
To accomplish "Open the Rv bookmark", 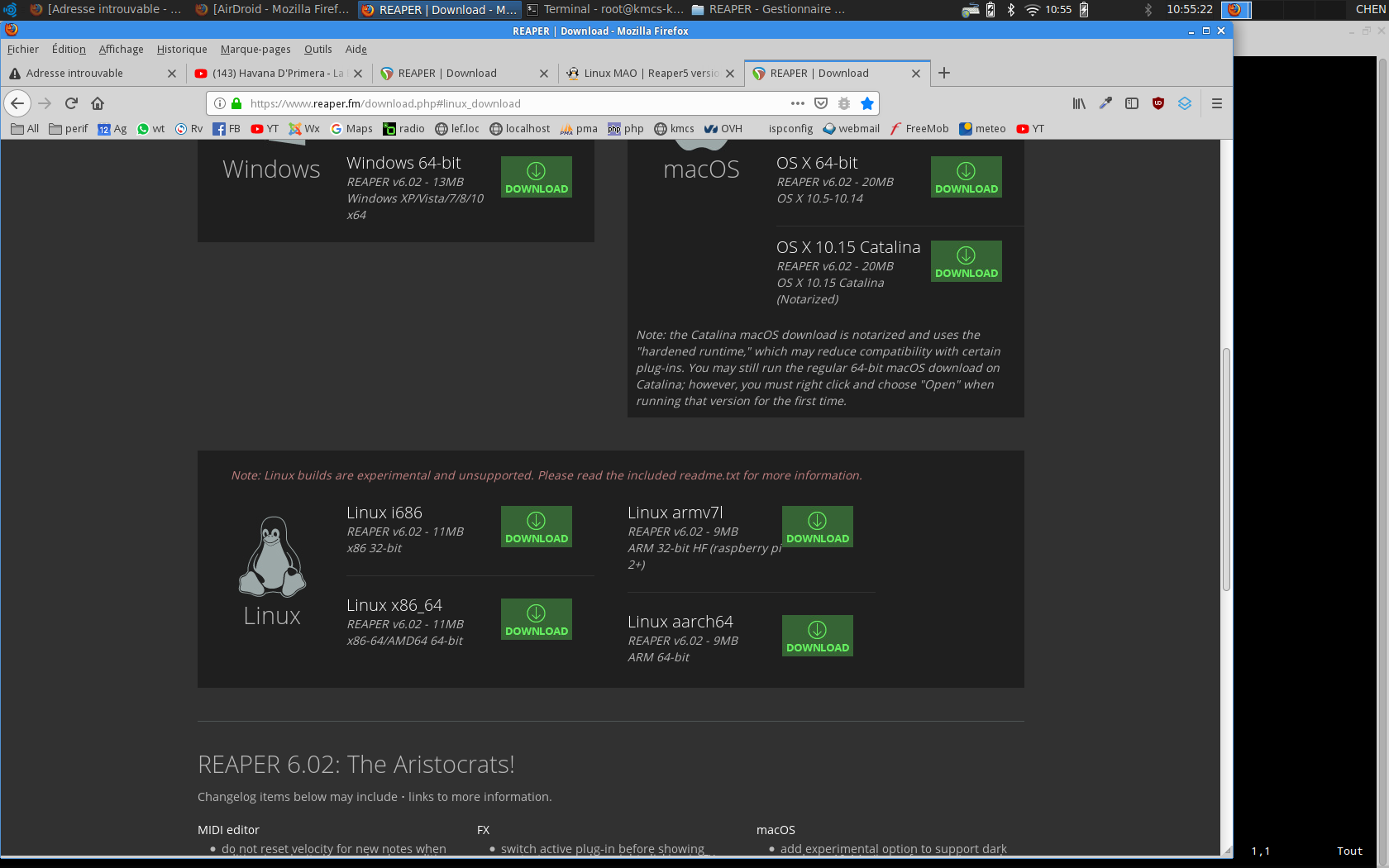I will 189,129.
